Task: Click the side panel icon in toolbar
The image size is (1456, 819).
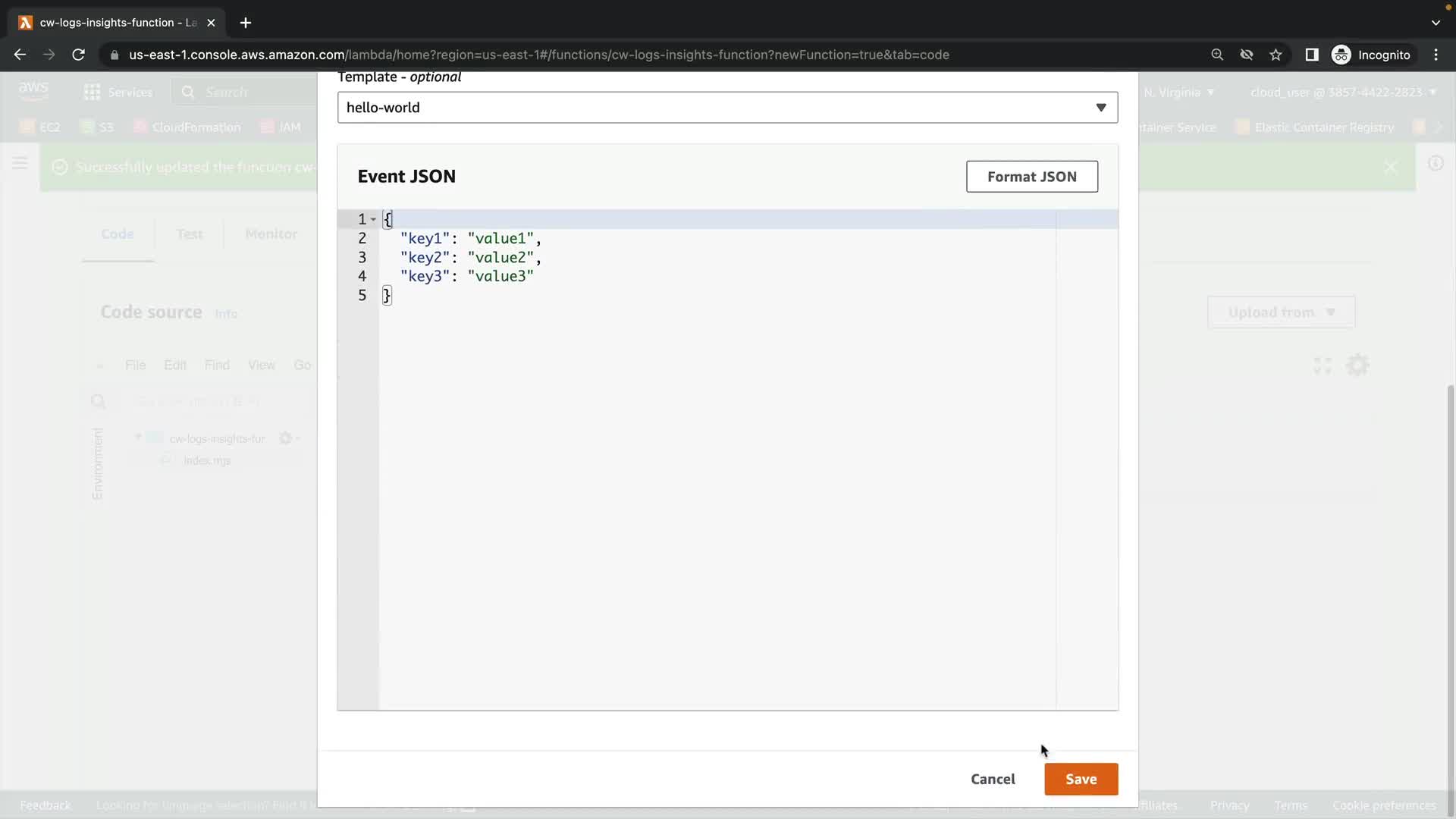Action: (x=1311, y=55)
